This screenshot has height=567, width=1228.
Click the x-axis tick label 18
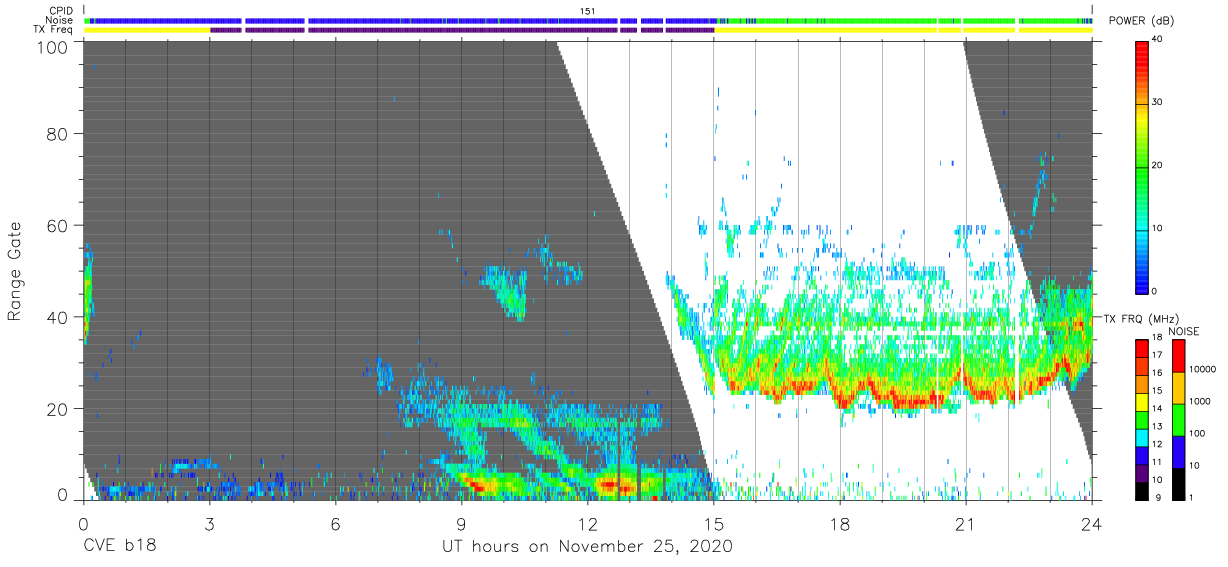[x=840, y=523]
